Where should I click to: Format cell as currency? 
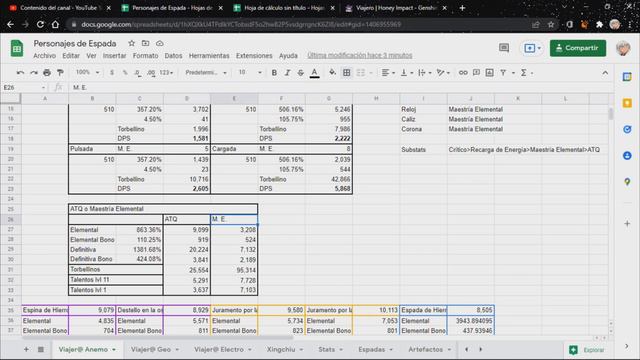(112, 73)
